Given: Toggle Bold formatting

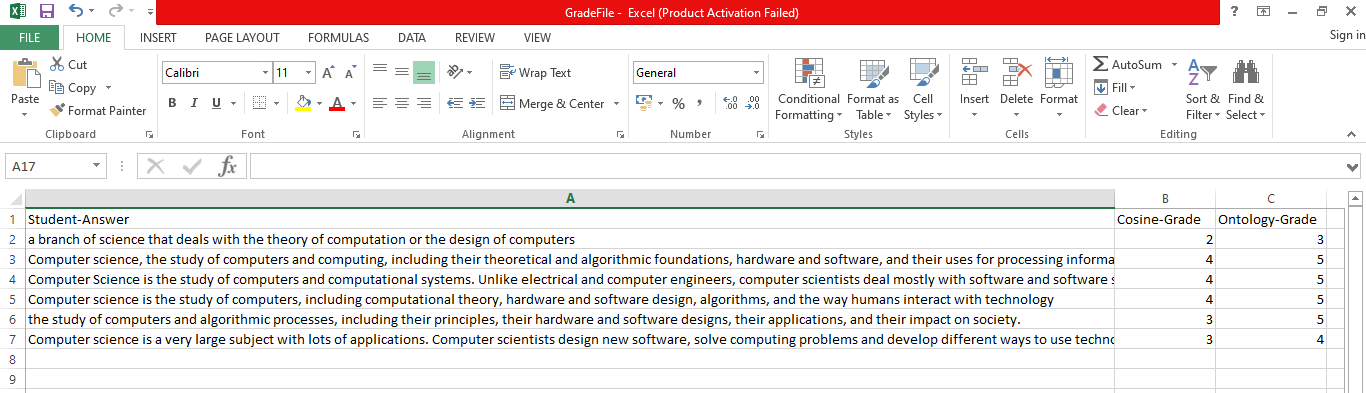Looking at the screenshot, I should tap(172, 103).
